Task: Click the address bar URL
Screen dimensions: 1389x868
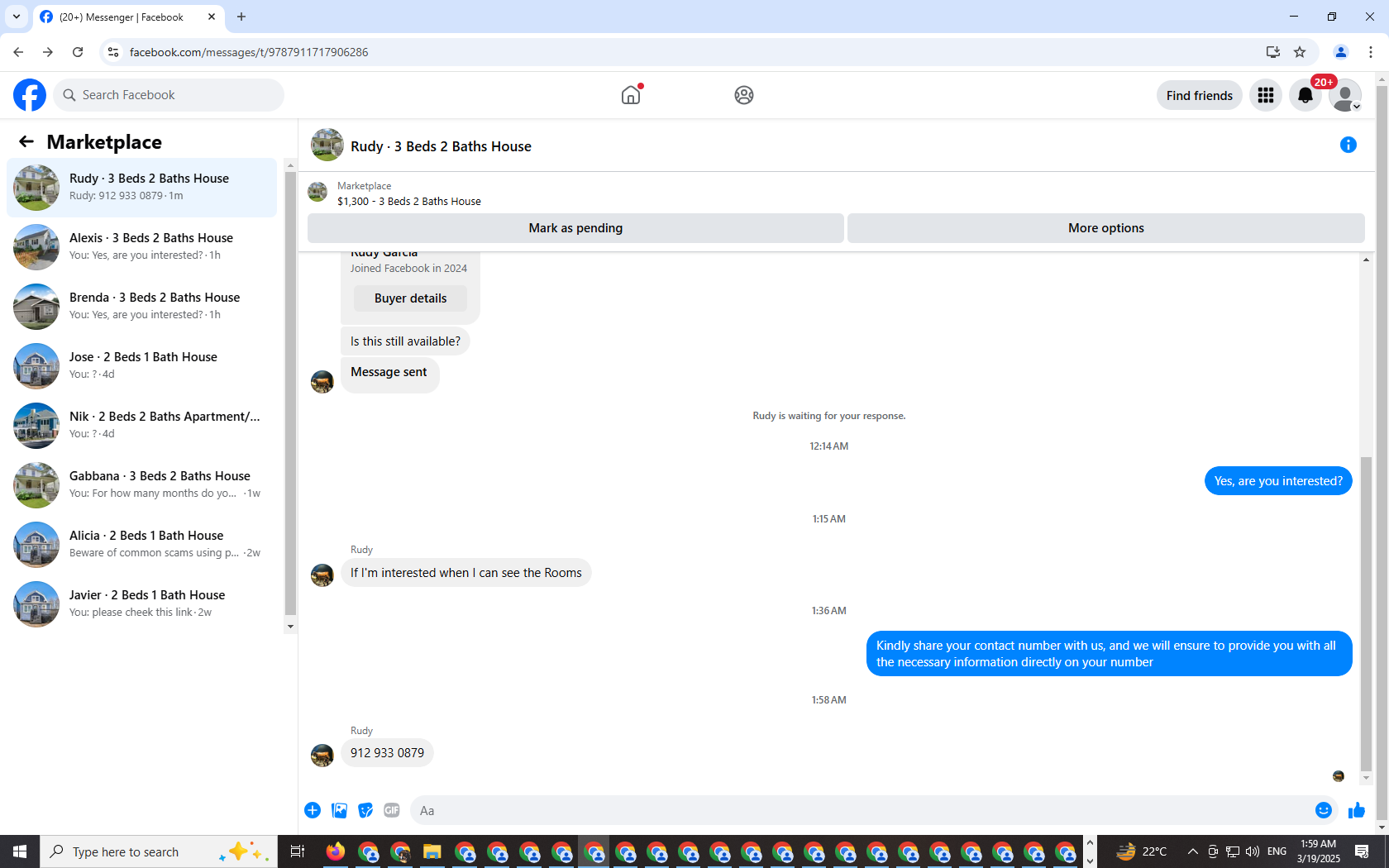Action: pyautogui.click(x=249, y=52)
